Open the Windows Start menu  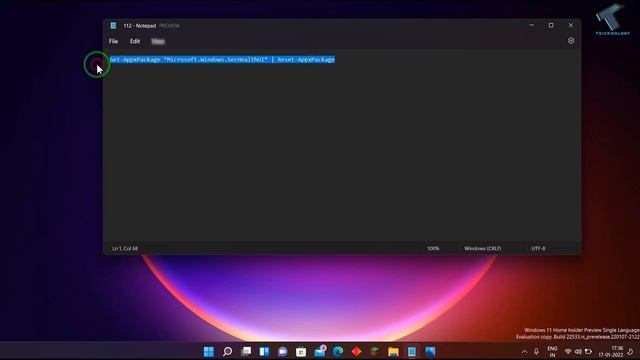click(x=209, y=351)
